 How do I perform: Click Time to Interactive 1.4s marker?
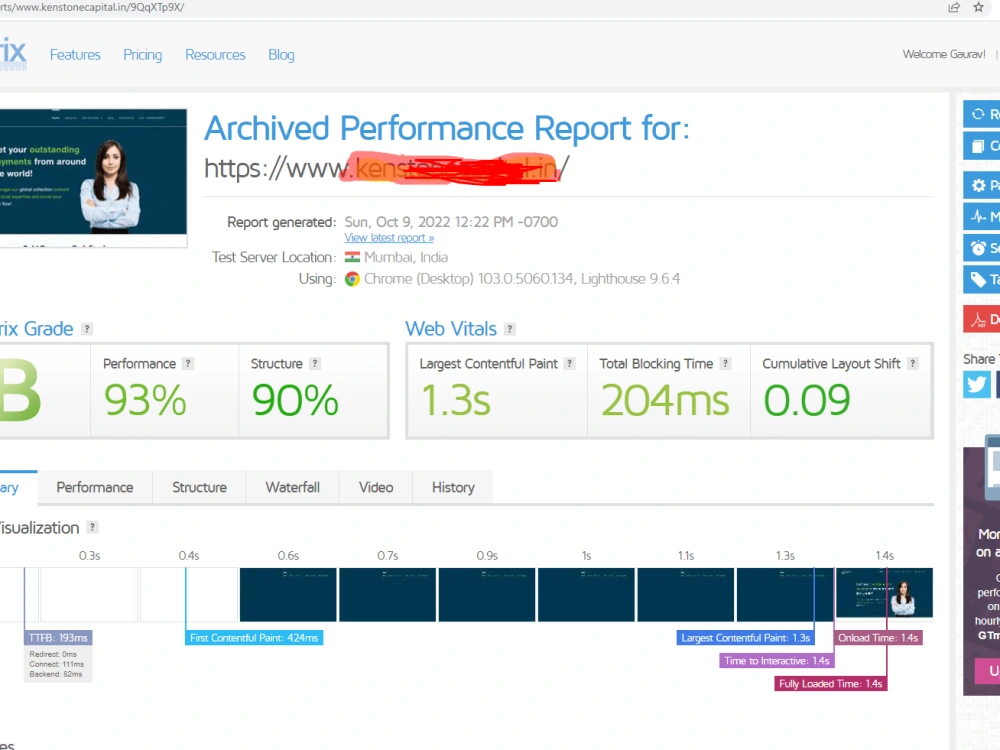click(777, 661)
